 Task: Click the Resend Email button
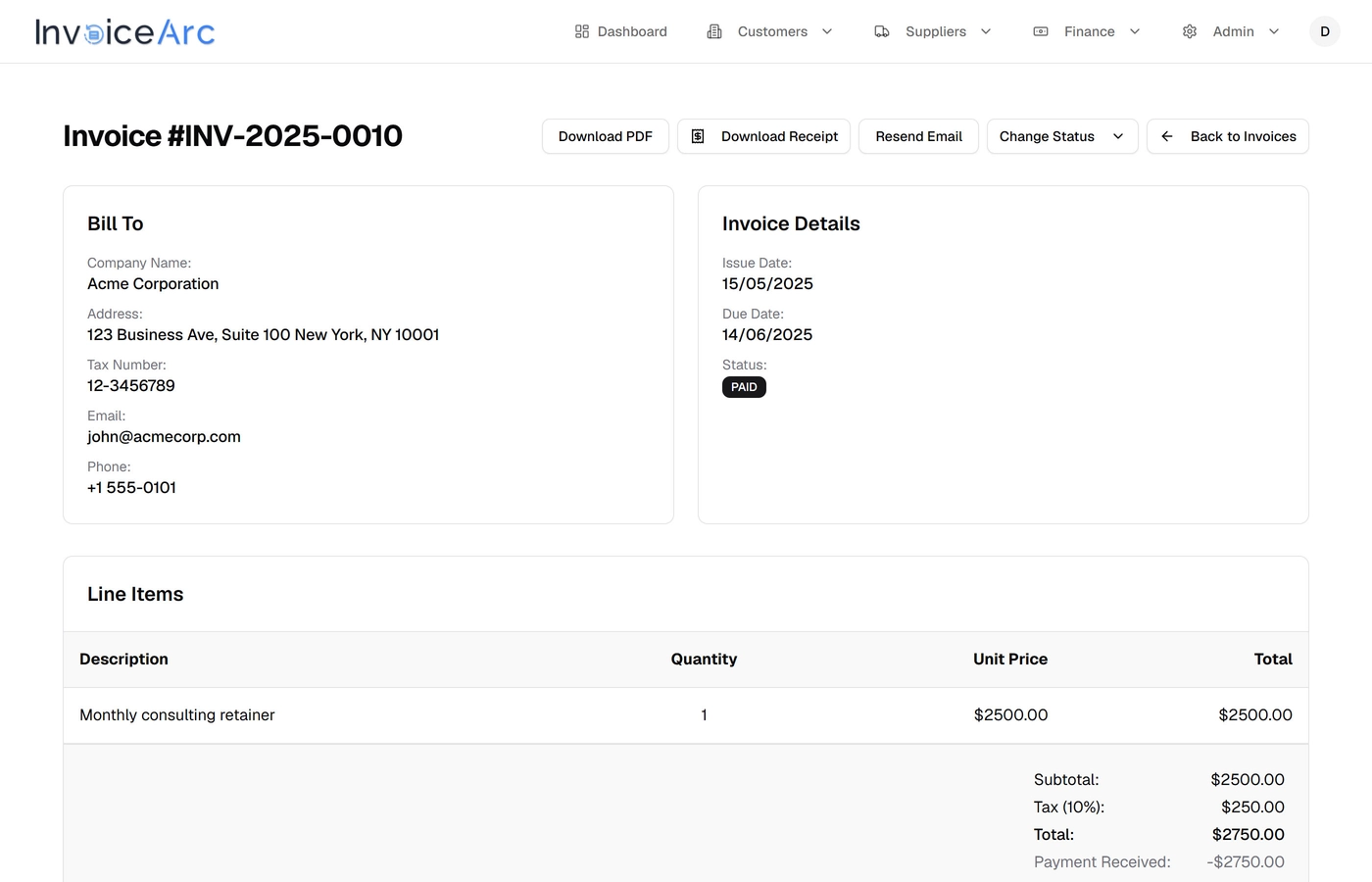click(x=918, y=136)
